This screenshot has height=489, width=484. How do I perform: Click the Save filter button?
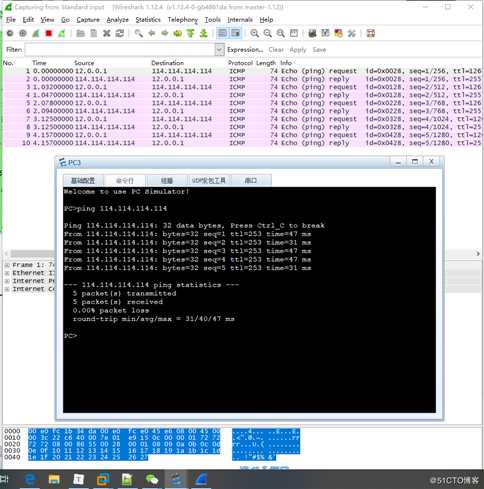click(x=319, y=50)
